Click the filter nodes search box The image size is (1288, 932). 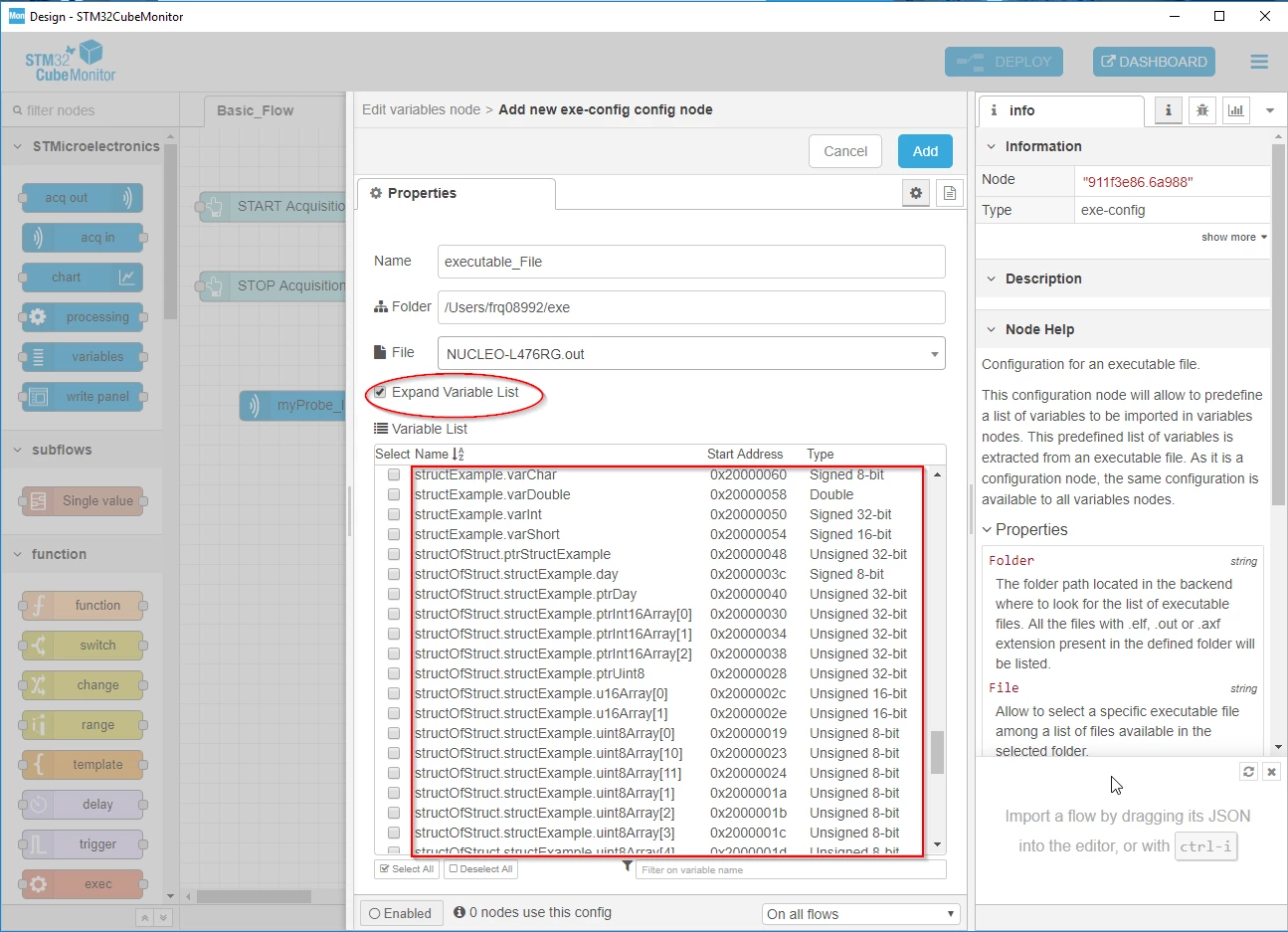[x=90, y=110]
